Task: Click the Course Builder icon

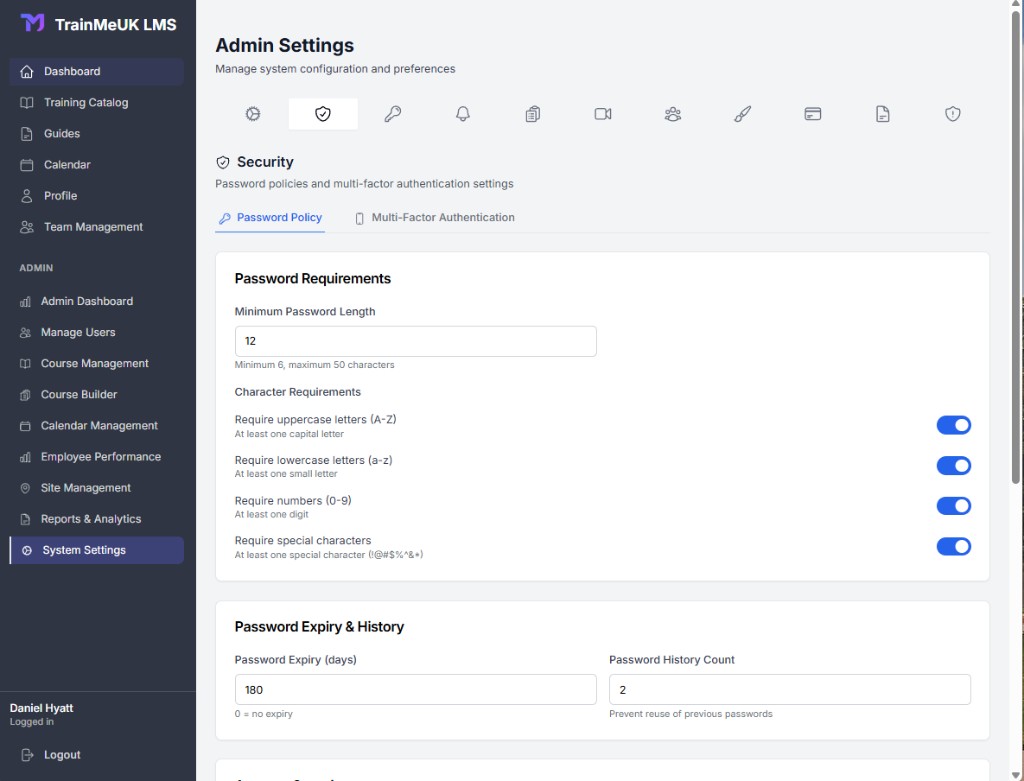Action: 25,395
